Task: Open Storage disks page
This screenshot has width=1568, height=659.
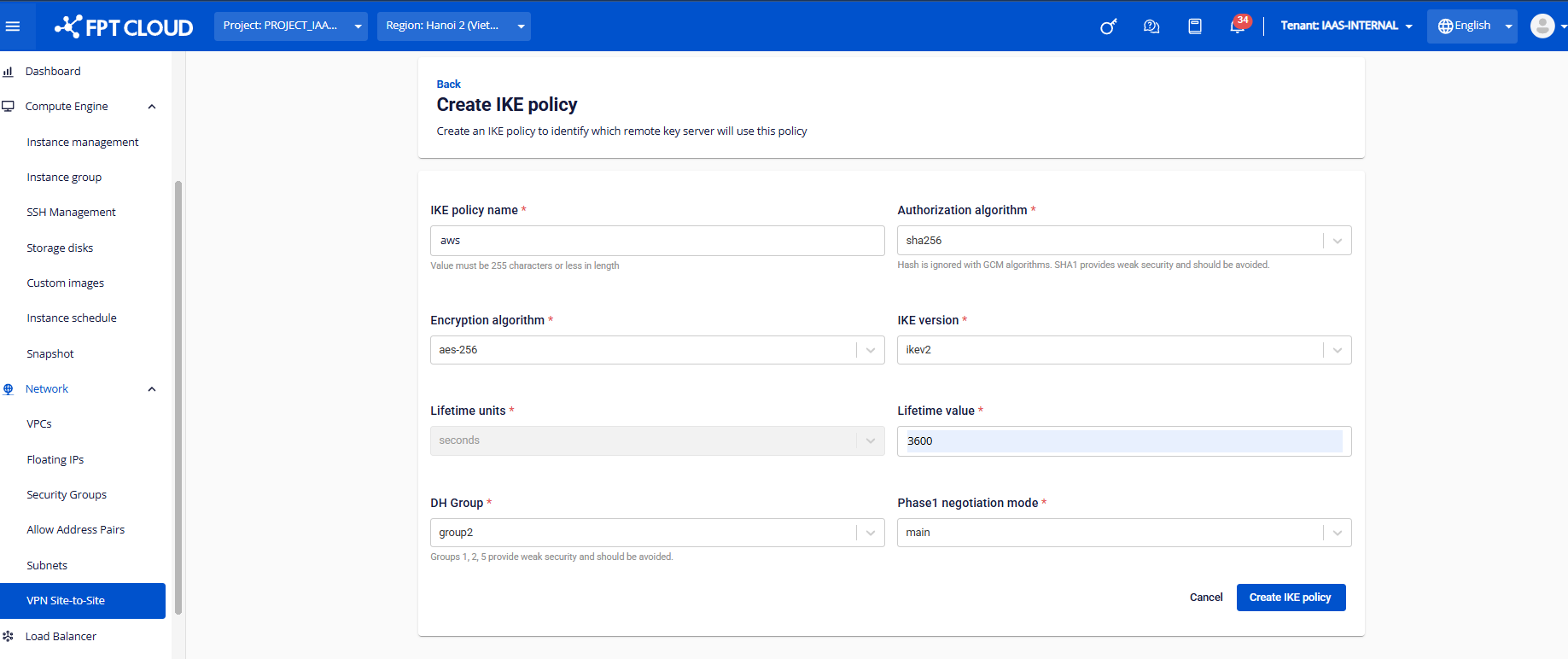Action: click(x=60, y=248)
